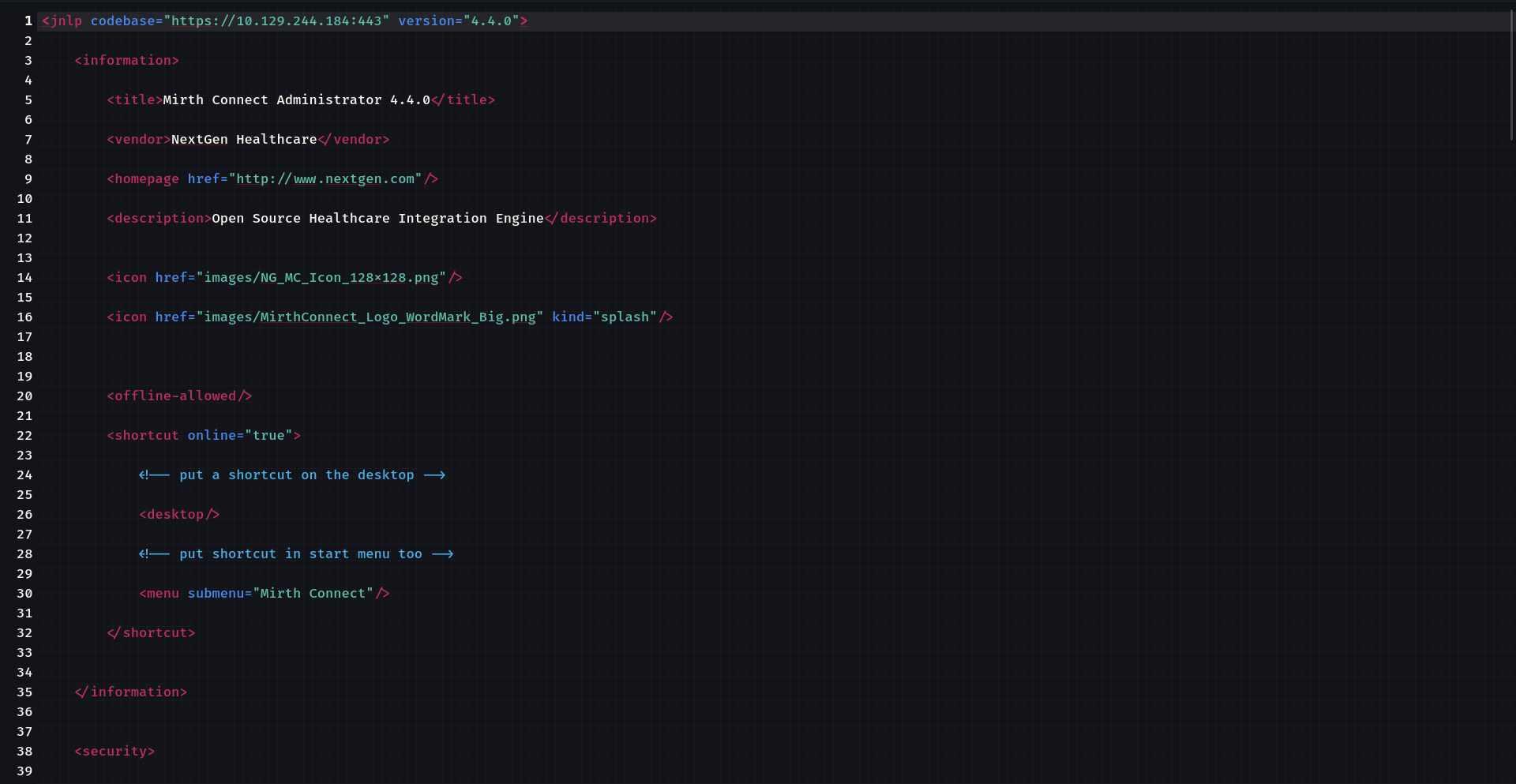
Task: Click the submenu="Mirth Connect" attribute value
Action: click(x=313, y=594)
